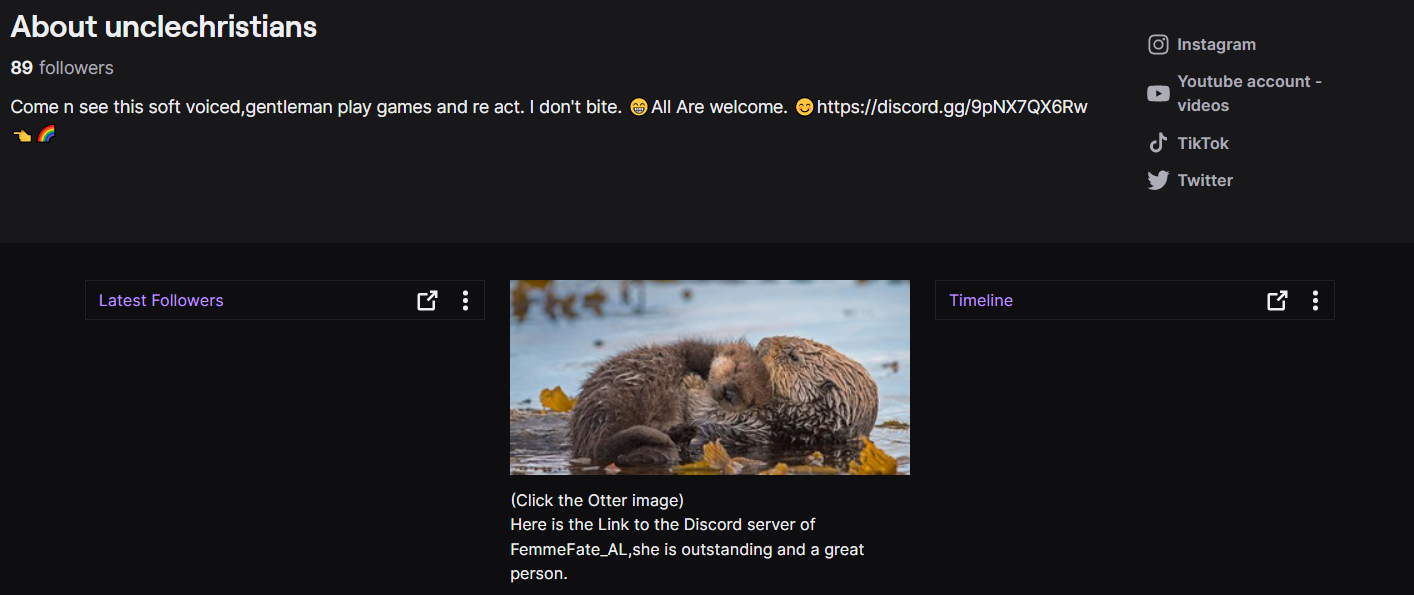
Task: Click the sea otter image
Action: click(710, 377)
